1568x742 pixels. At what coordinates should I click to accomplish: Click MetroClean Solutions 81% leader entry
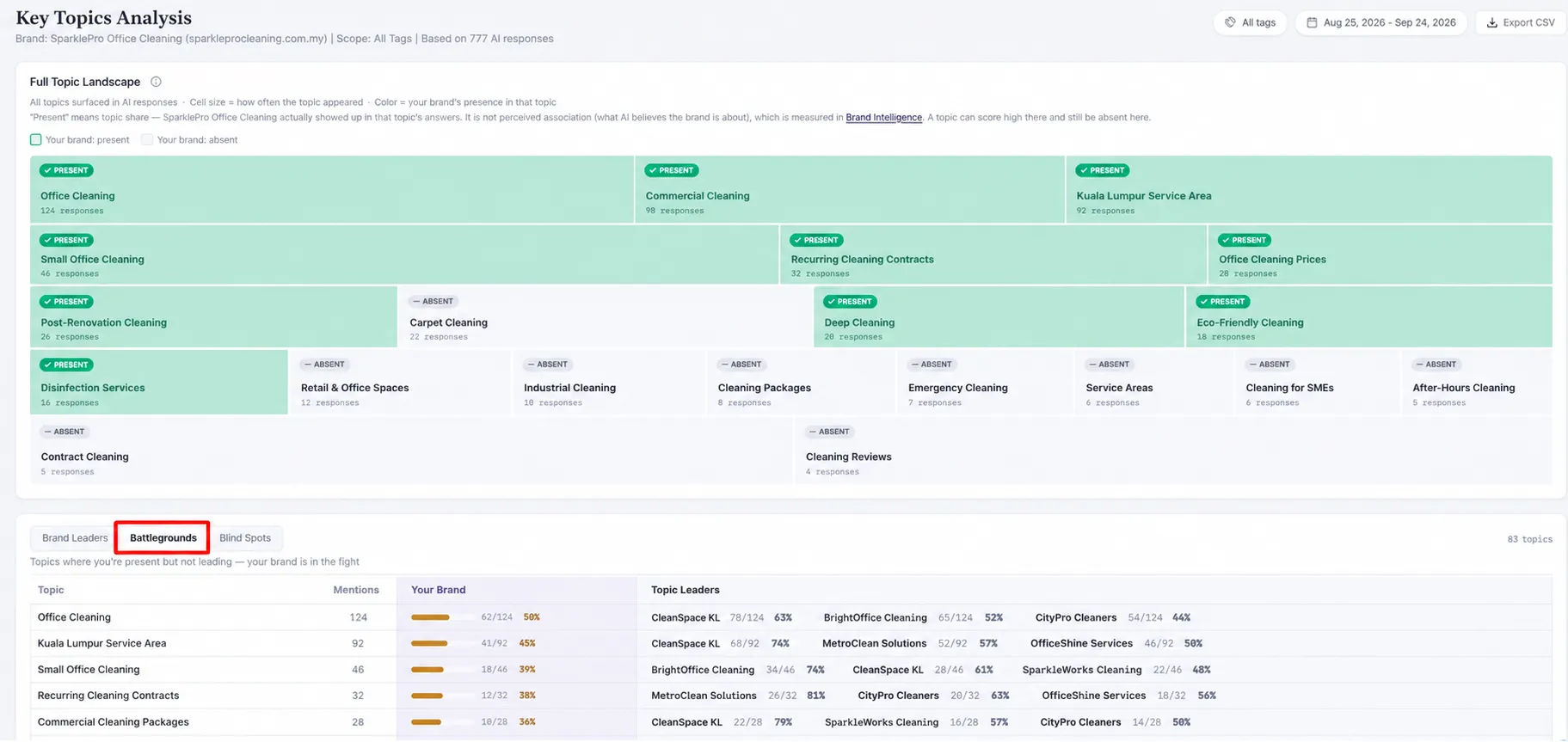click(739, 696)
